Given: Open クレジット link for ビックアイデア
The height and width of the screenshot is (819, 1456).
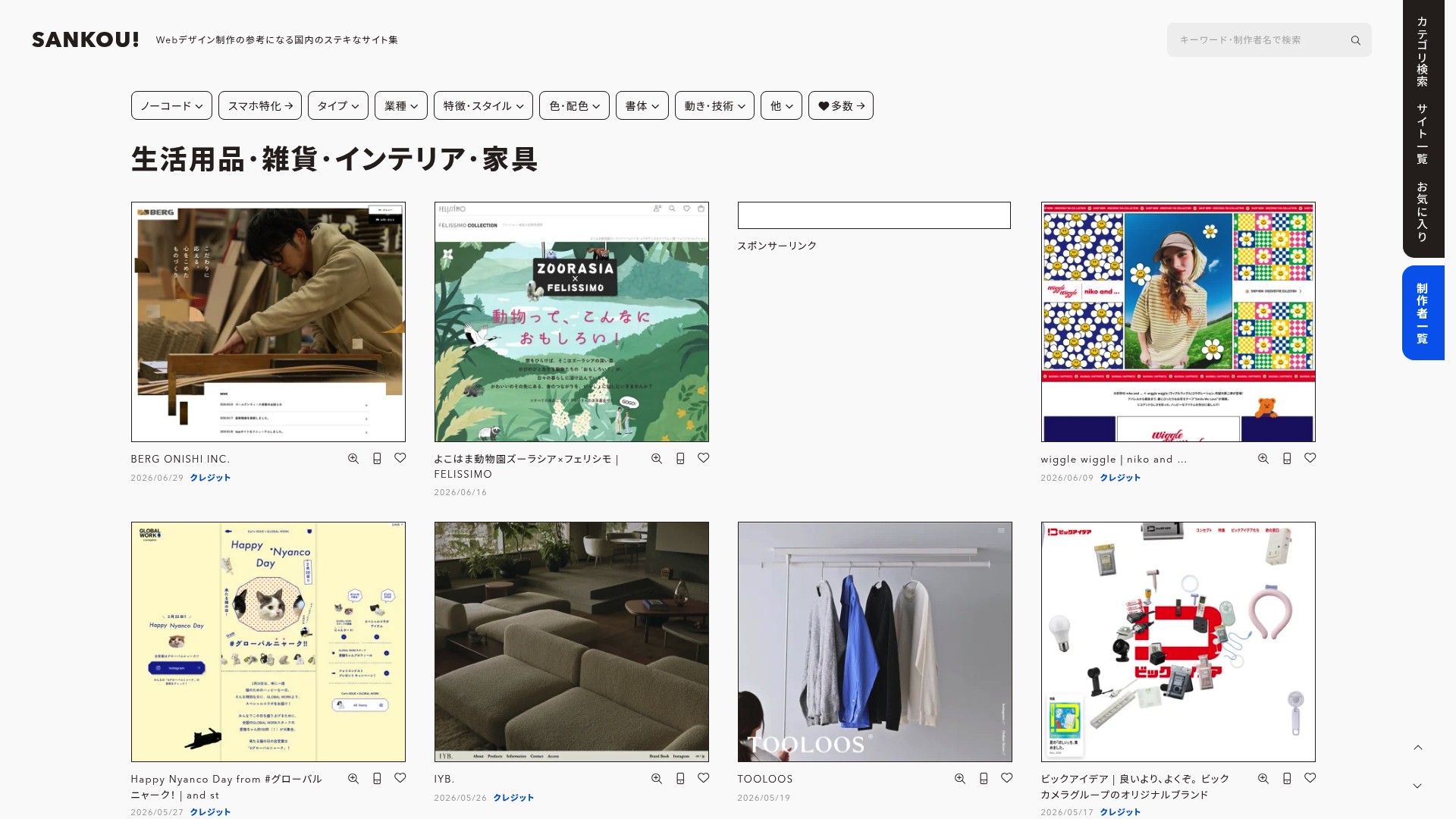Looking at the screenshot, I should (1120, 812).
